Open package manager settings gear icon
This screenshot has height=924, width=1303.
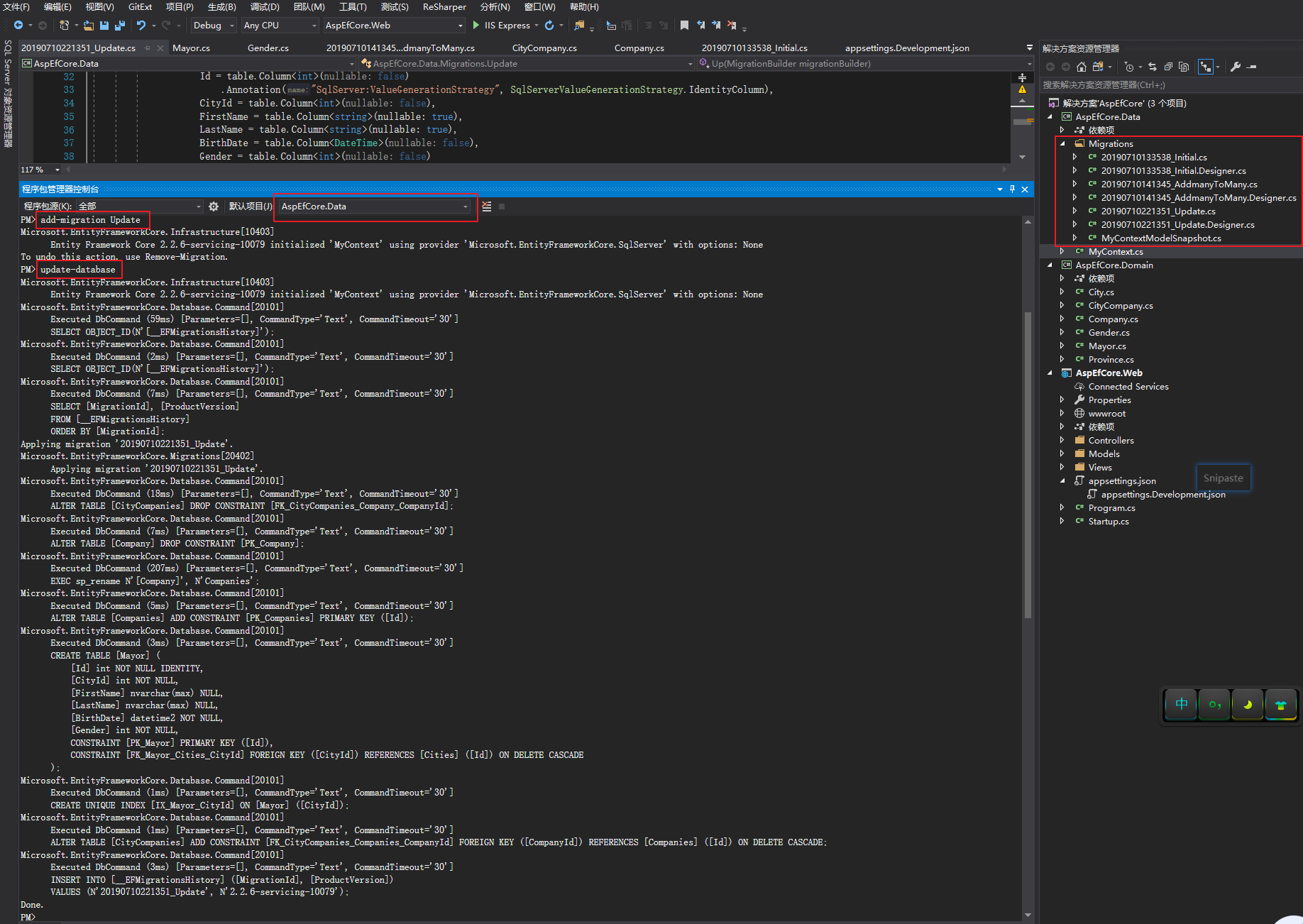click(214, 207)
